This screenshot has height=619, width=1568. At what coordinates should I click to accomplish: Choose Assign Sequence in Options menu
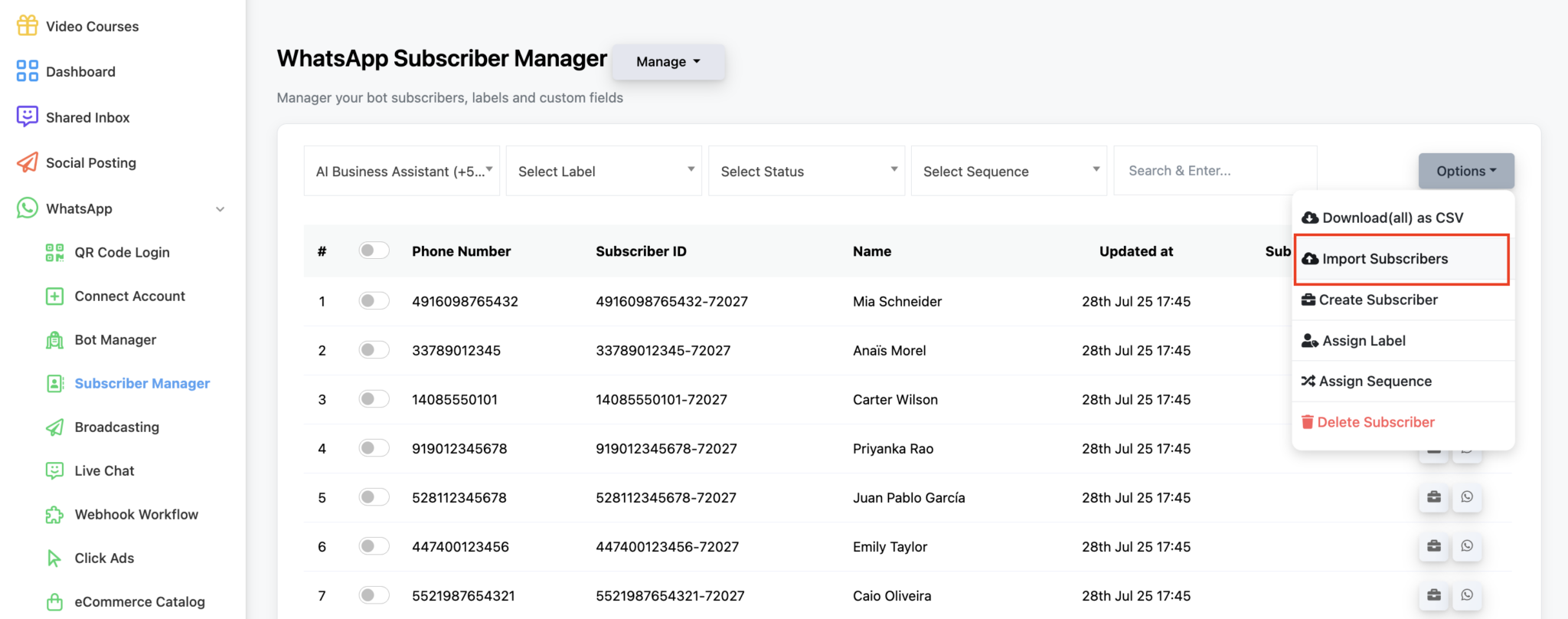(x=1403, y=381)
